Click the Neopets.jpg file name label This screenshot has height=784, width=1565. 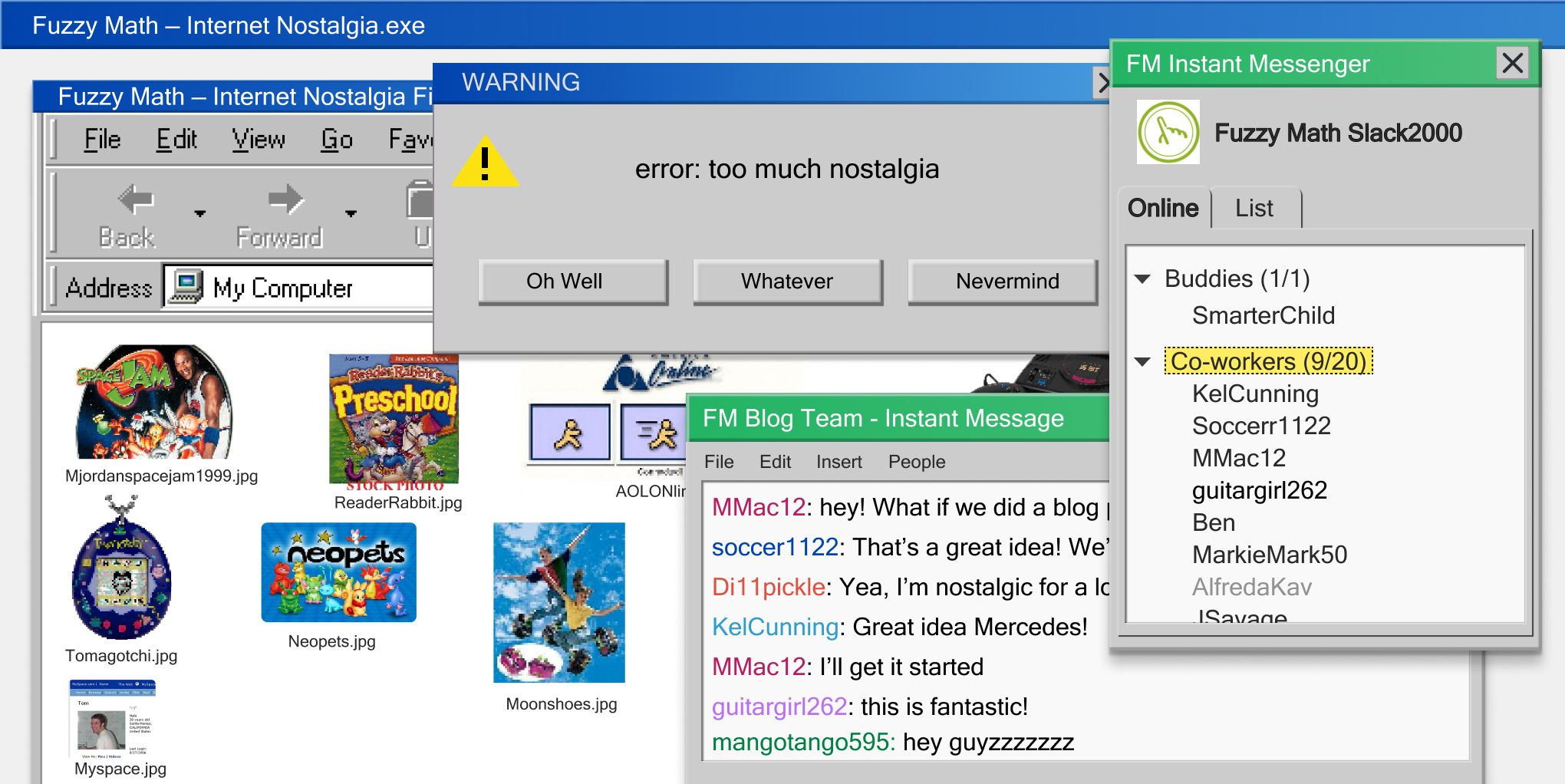[x=331, y=641]
